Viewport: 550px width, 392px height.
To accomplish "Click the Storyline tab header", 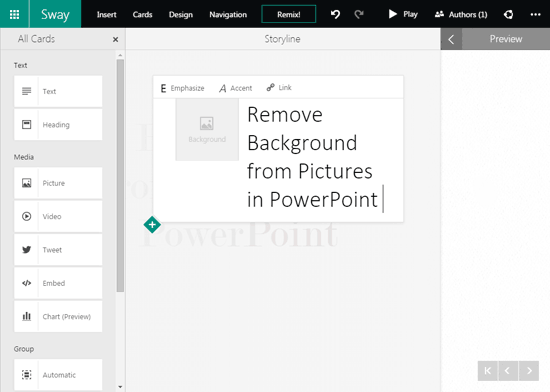I will [x=282, y=39].
